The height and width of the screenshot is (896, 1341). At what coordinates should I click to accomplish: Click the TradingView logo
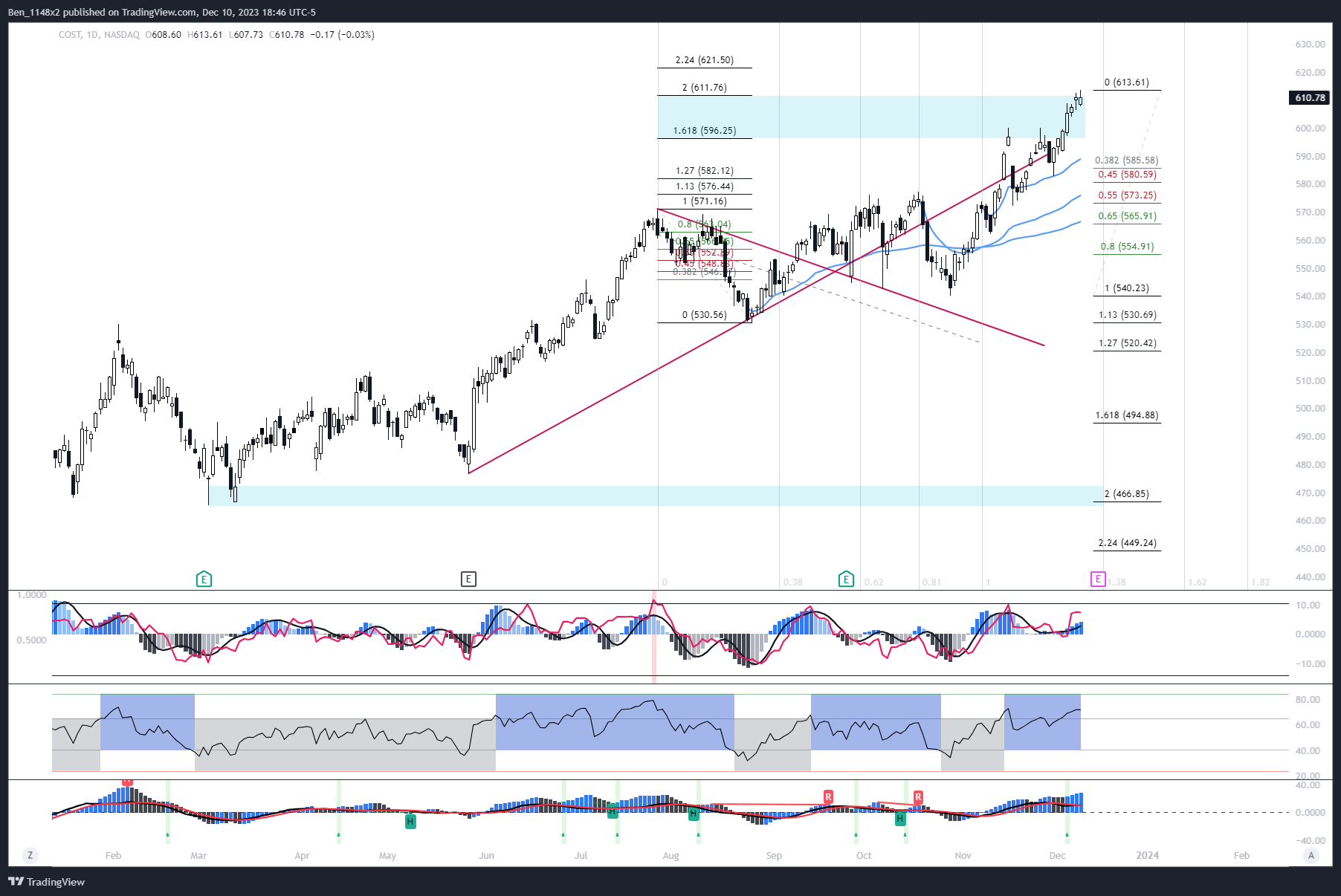[x=46, y=882]
